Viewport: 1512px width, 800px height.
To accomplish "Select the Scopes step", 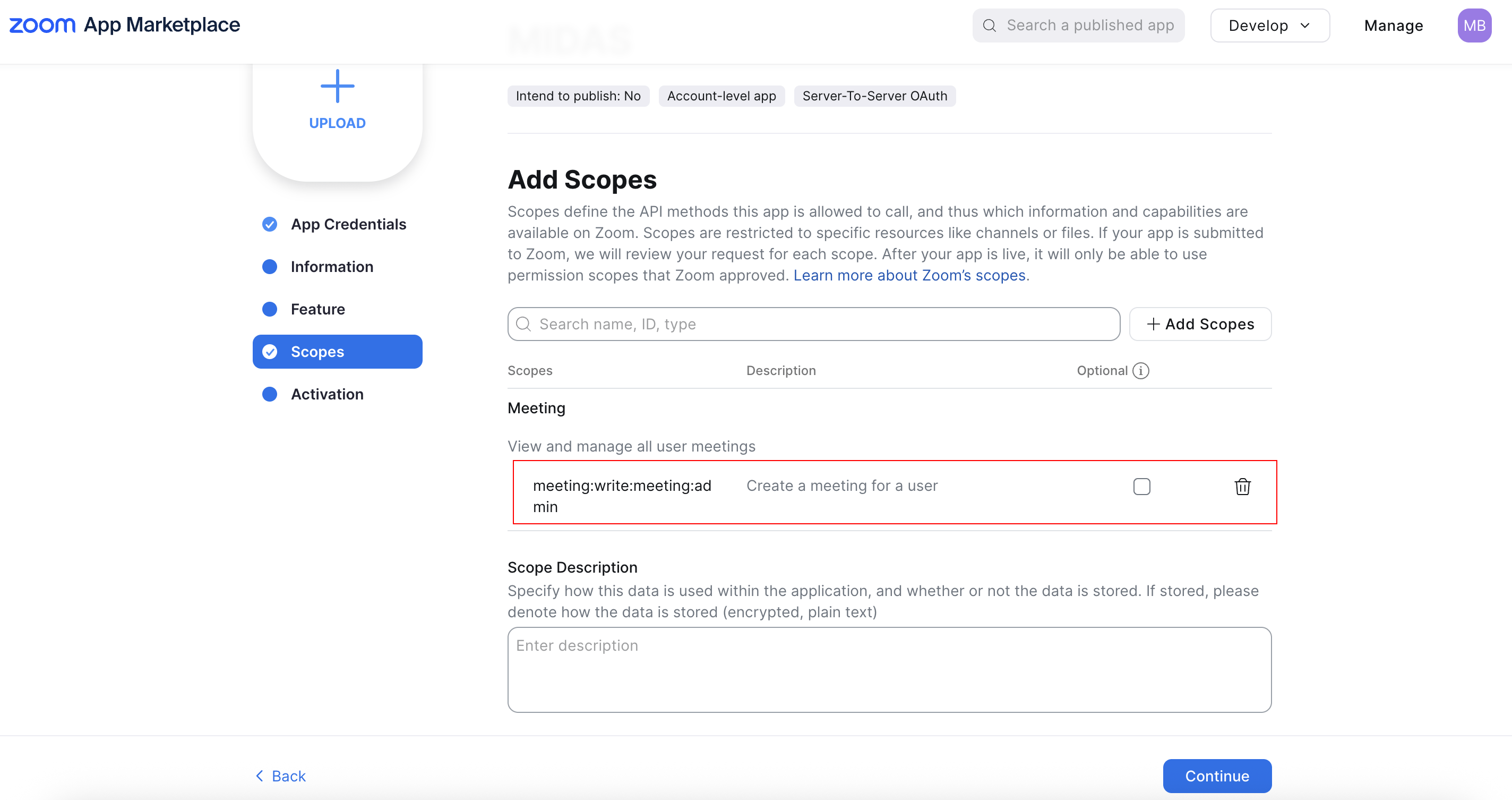I will point(338,352).
